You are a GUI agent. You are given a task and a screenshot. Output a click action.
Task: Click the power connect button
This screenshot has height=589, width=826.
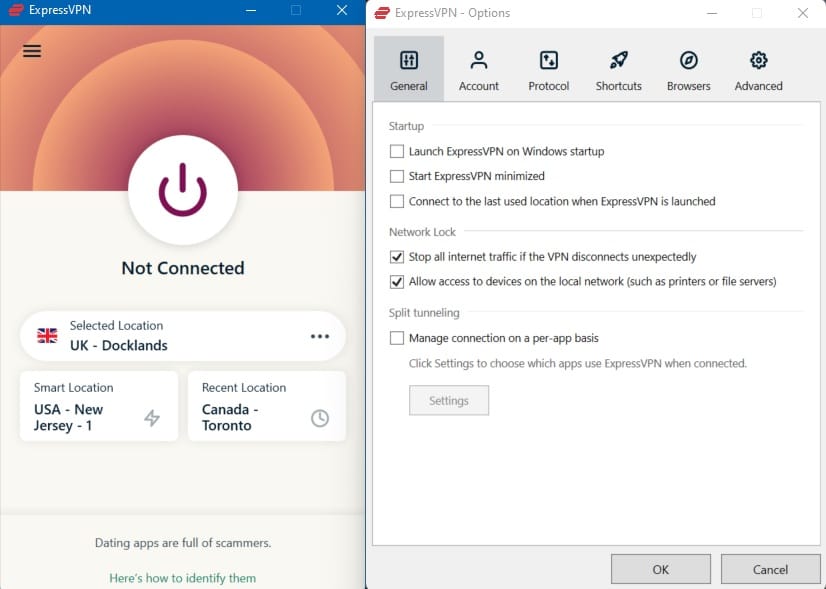point(183,190)
